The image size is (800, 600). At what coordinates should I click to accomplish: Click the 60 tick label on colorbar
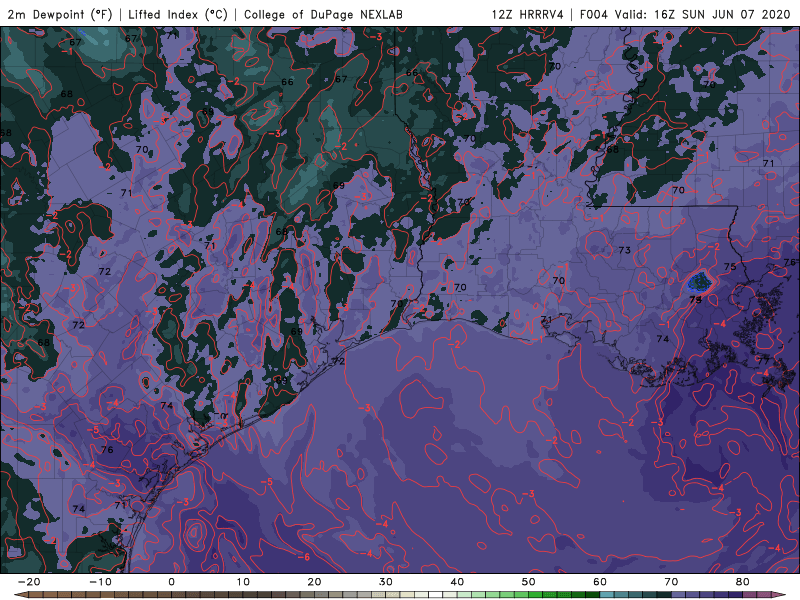tap(600, 582)
